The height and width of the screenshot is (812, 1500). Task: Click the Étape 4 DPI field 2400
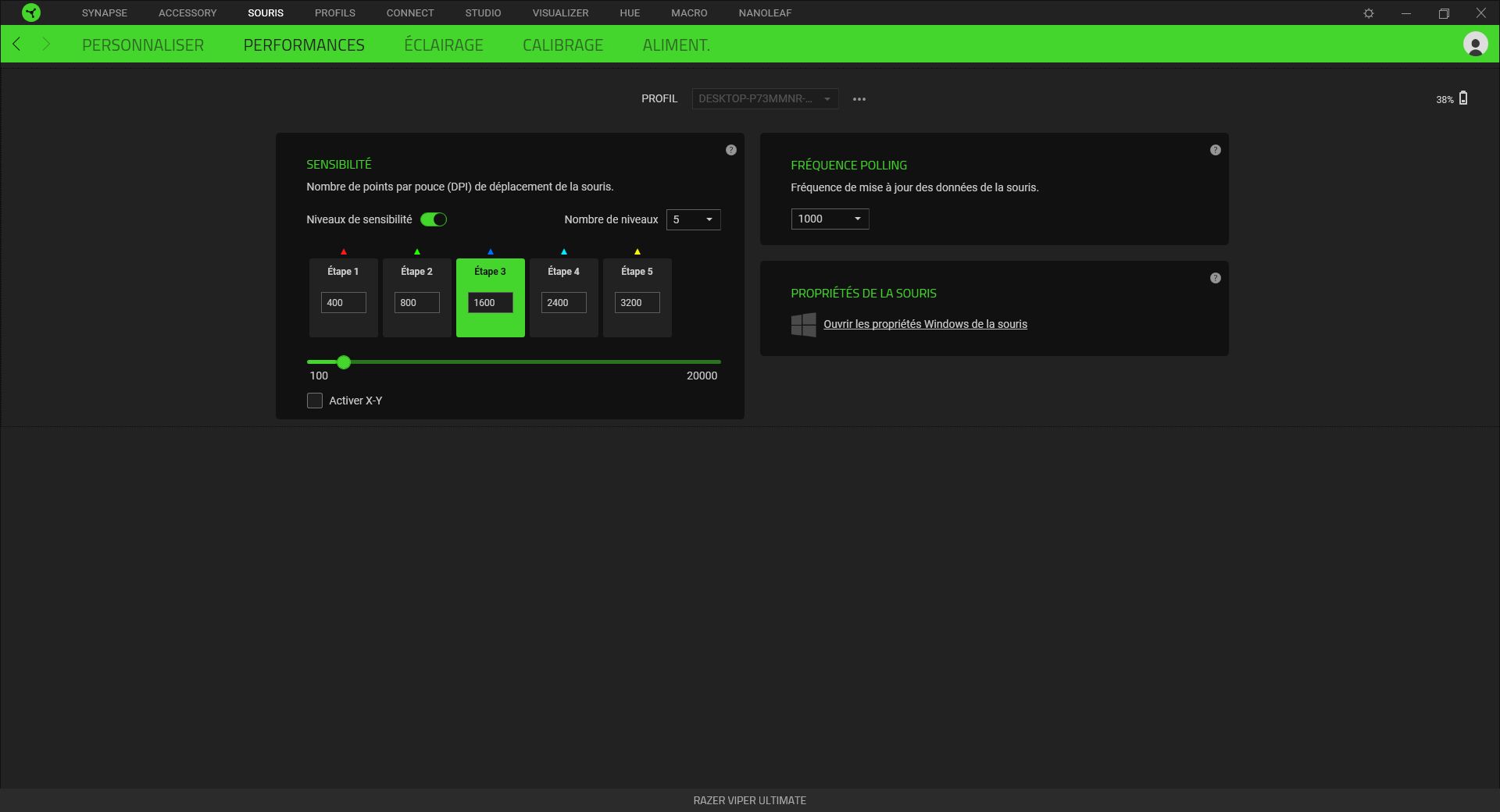564,303
